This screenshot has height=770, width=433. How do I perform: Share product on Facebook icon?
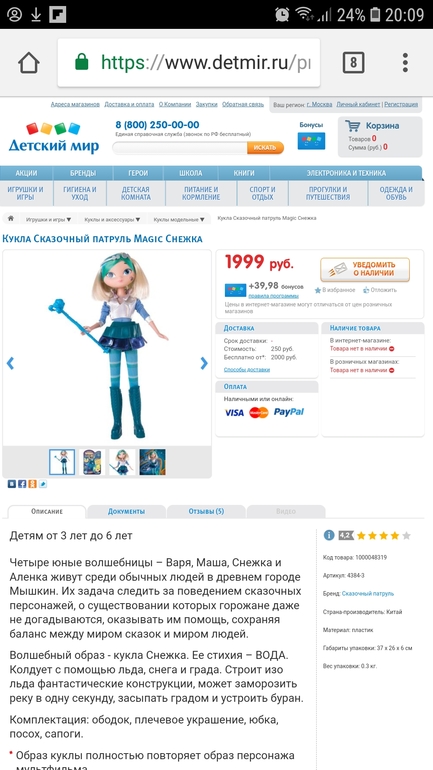(x=22, y=484)
